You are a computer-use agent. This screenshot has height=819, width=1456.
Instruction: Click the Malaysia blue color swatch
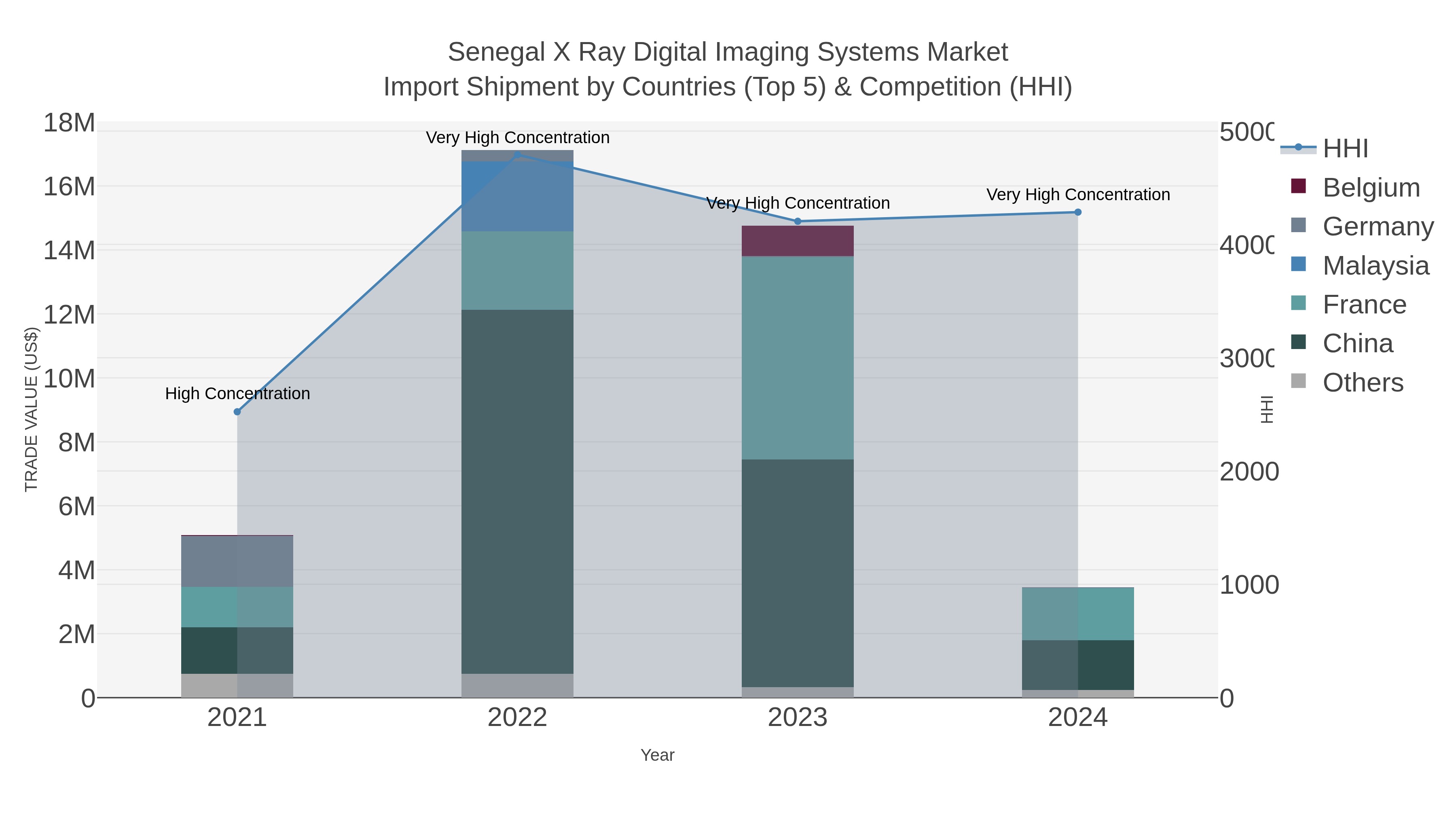pyautogui.click(x=1299, y=264)
